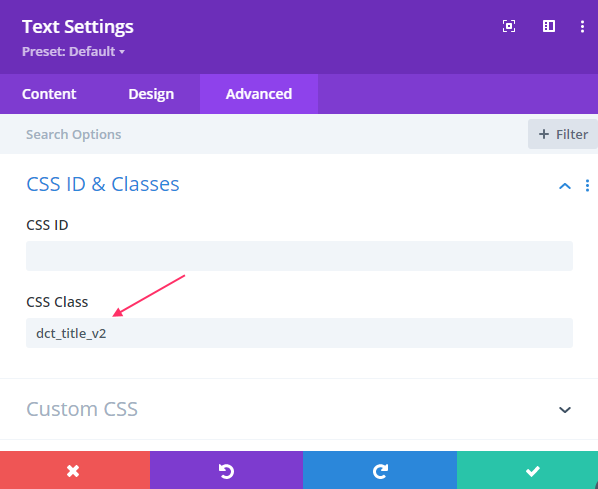Open the header three-dot options menu
Screen dimensions: 598x489
[x=582, y=26]
